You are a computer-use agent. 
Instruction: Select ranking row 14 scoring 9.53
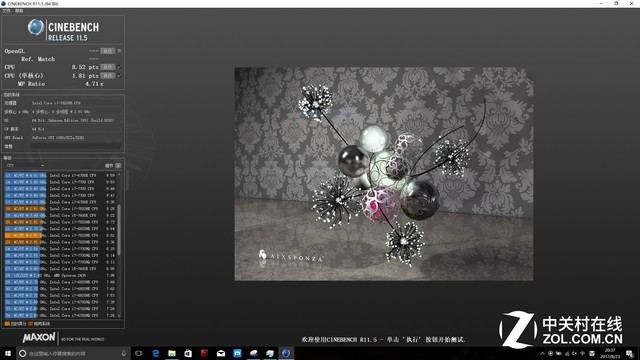click(x=60, y=182)
